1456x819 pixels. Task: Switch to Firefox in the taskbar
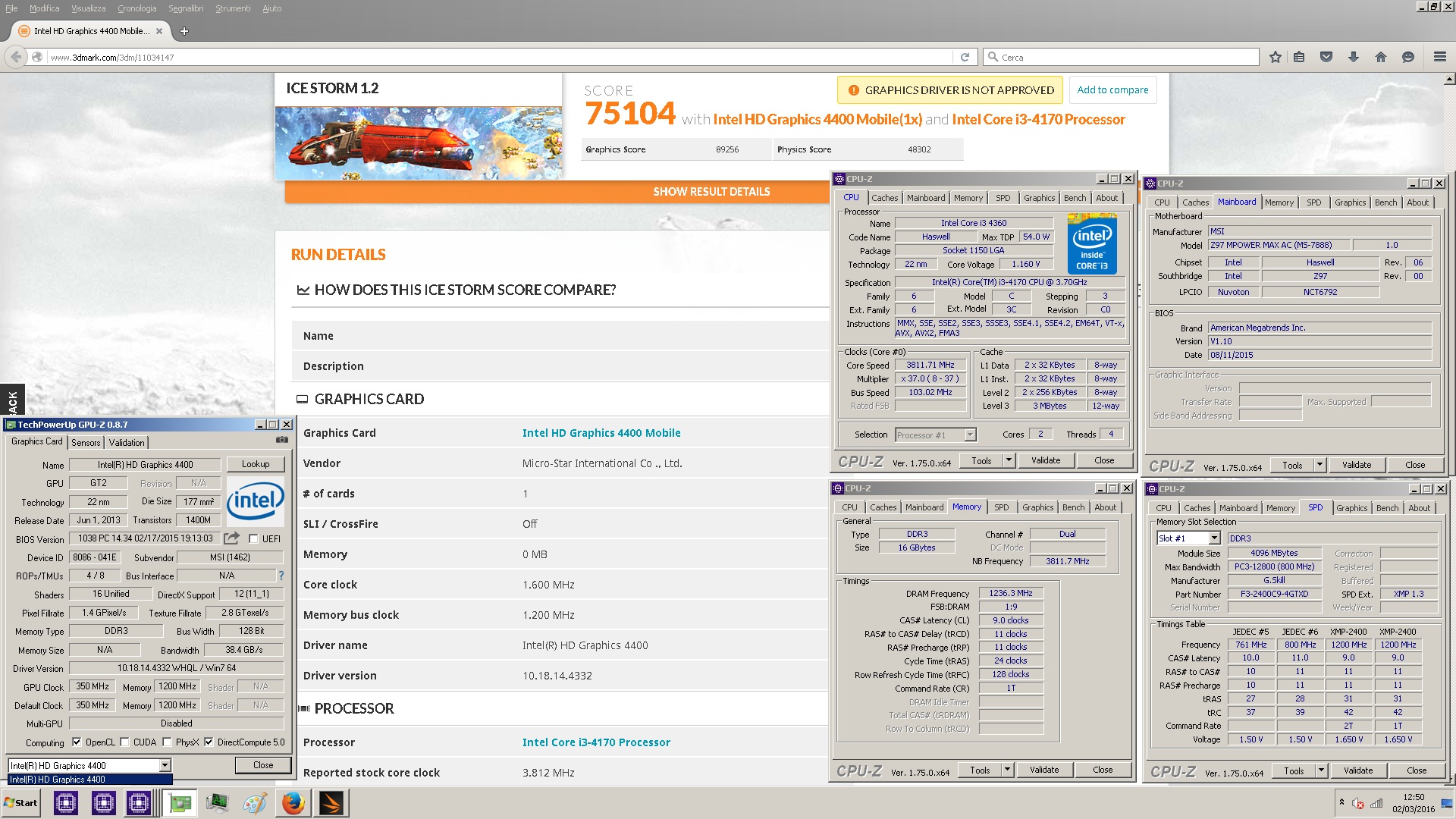pyautogui.click(x=293, y=803)
